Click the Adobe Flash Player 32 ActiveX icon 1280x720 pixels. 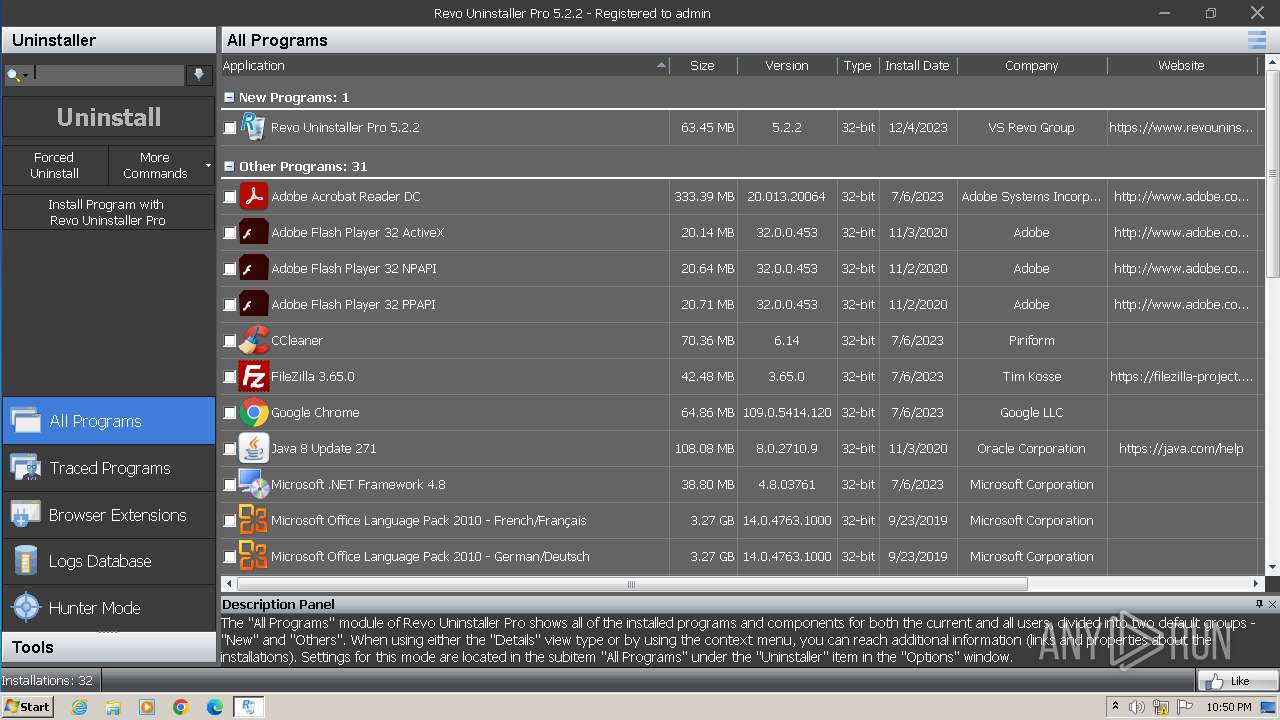coord(253,232)
